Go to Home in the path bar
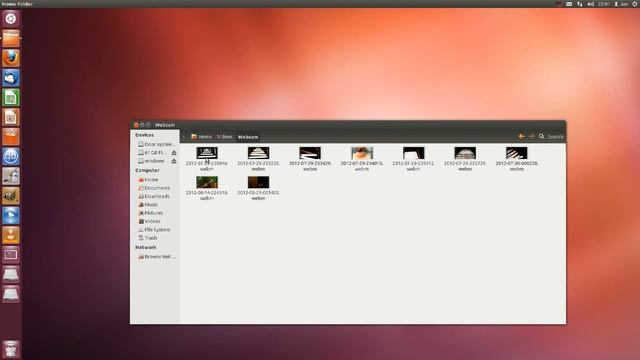 [202, 137]
